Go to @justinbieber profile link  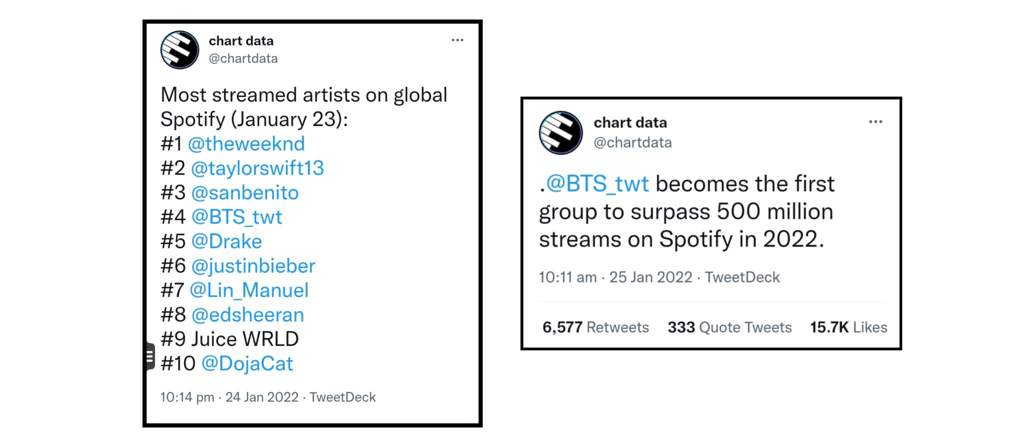[x=253, y=266]
